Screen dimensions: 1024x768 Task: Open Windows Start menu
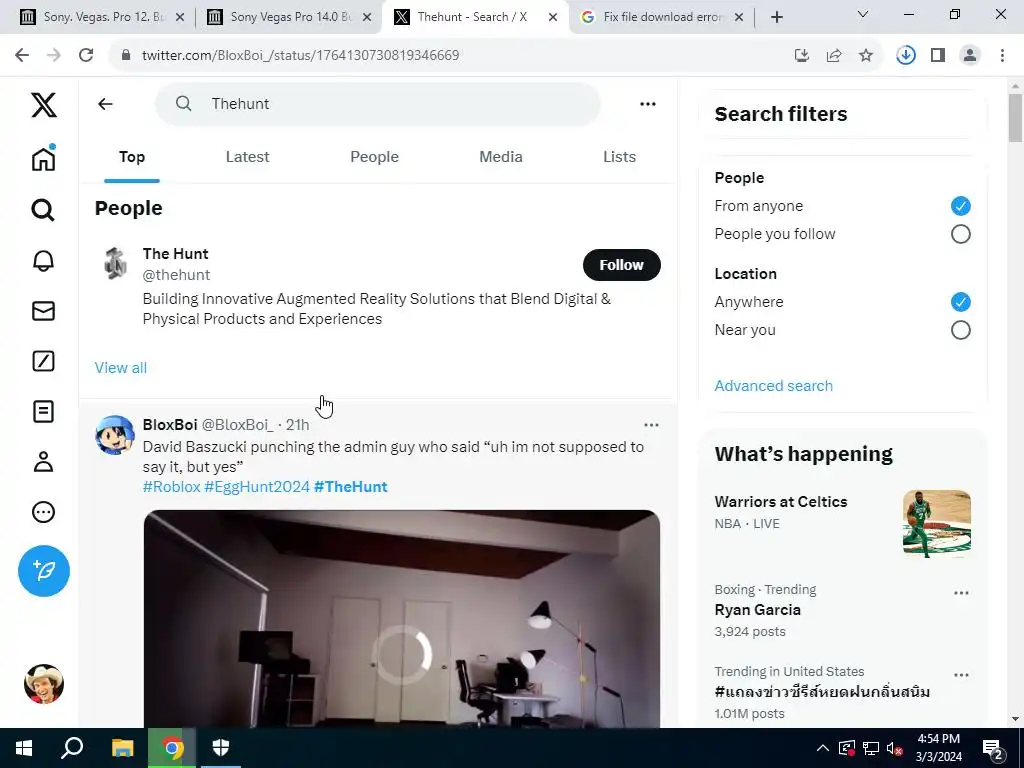(x=24, y=748)
